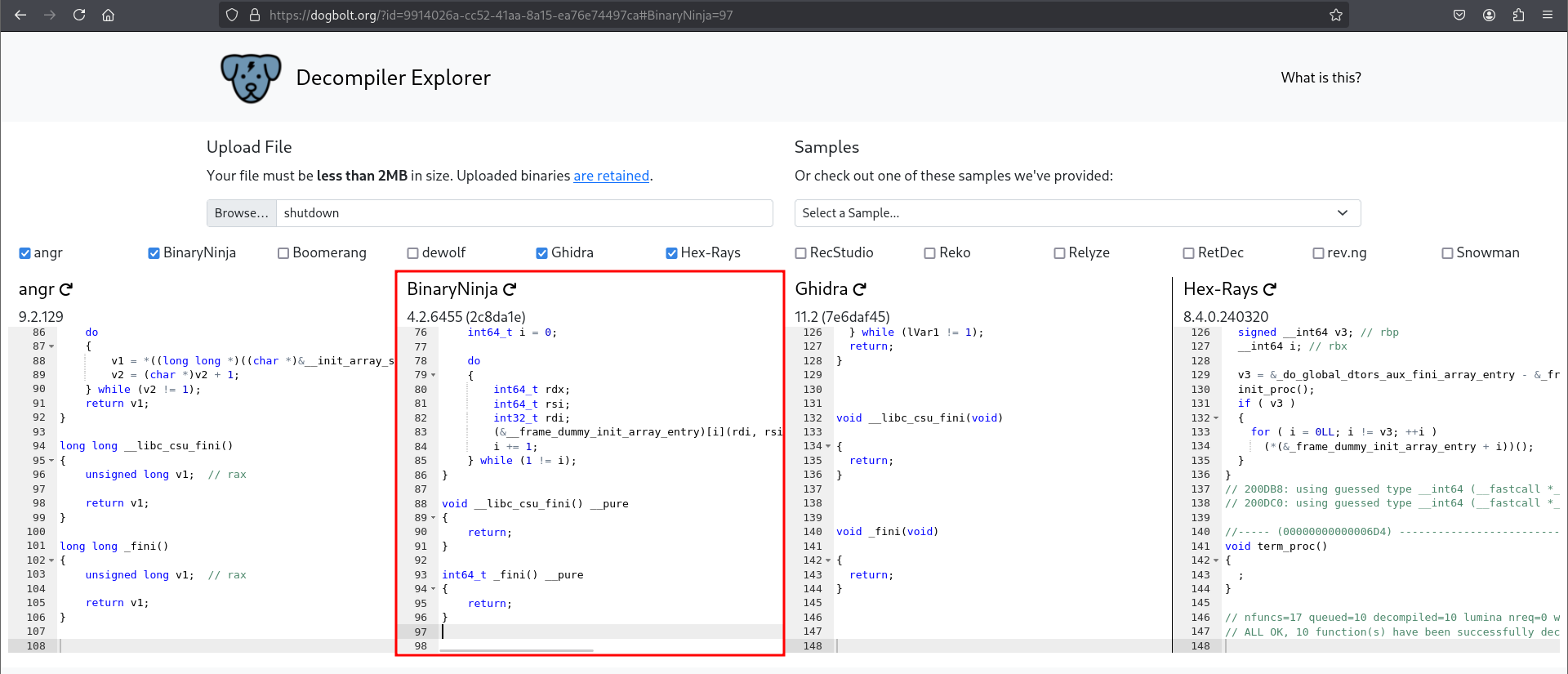Screen dimensions: 1568x674
Task: Collapse the code fold at Ghidra line 134
Action: coord(828,446)
